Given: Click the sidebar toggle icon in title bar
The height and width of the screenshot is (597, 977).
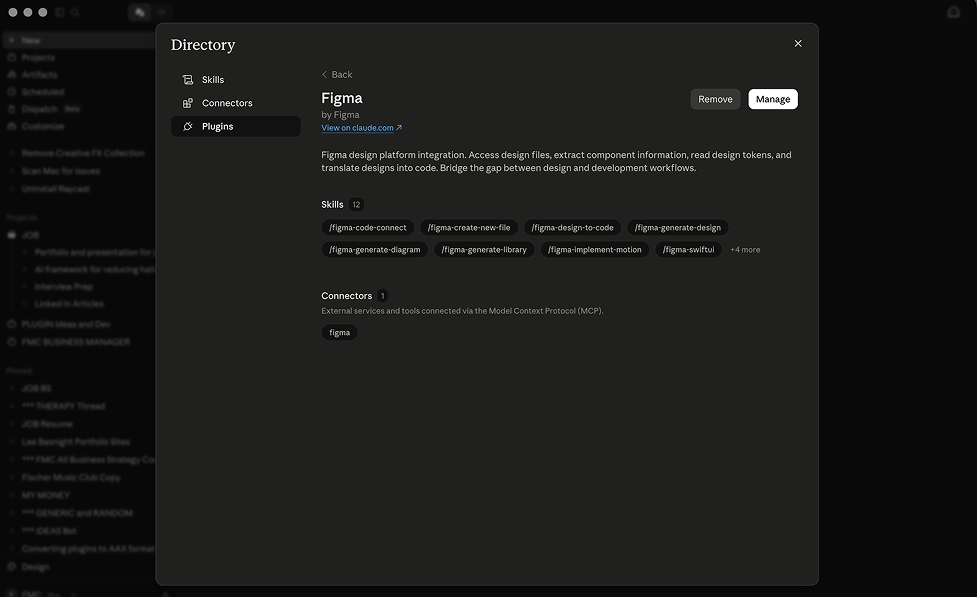Looking at the screenshot, I should point(60,12).
